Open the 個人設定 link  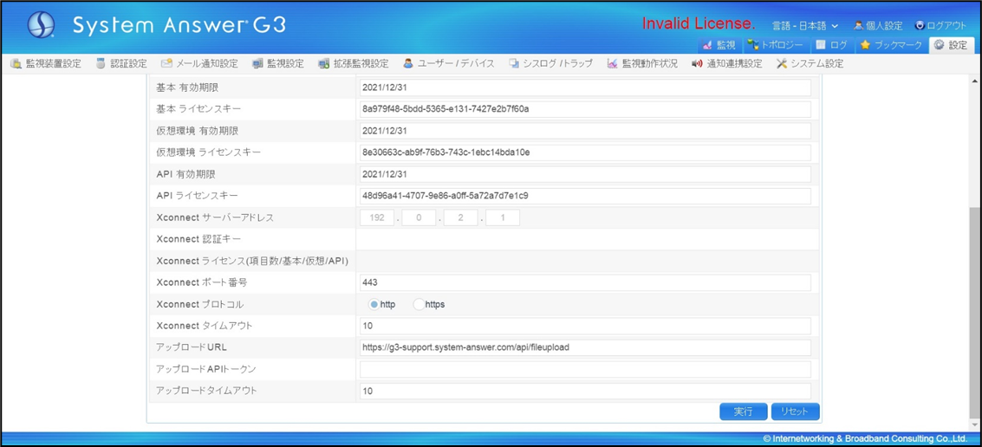coord(877,25)
